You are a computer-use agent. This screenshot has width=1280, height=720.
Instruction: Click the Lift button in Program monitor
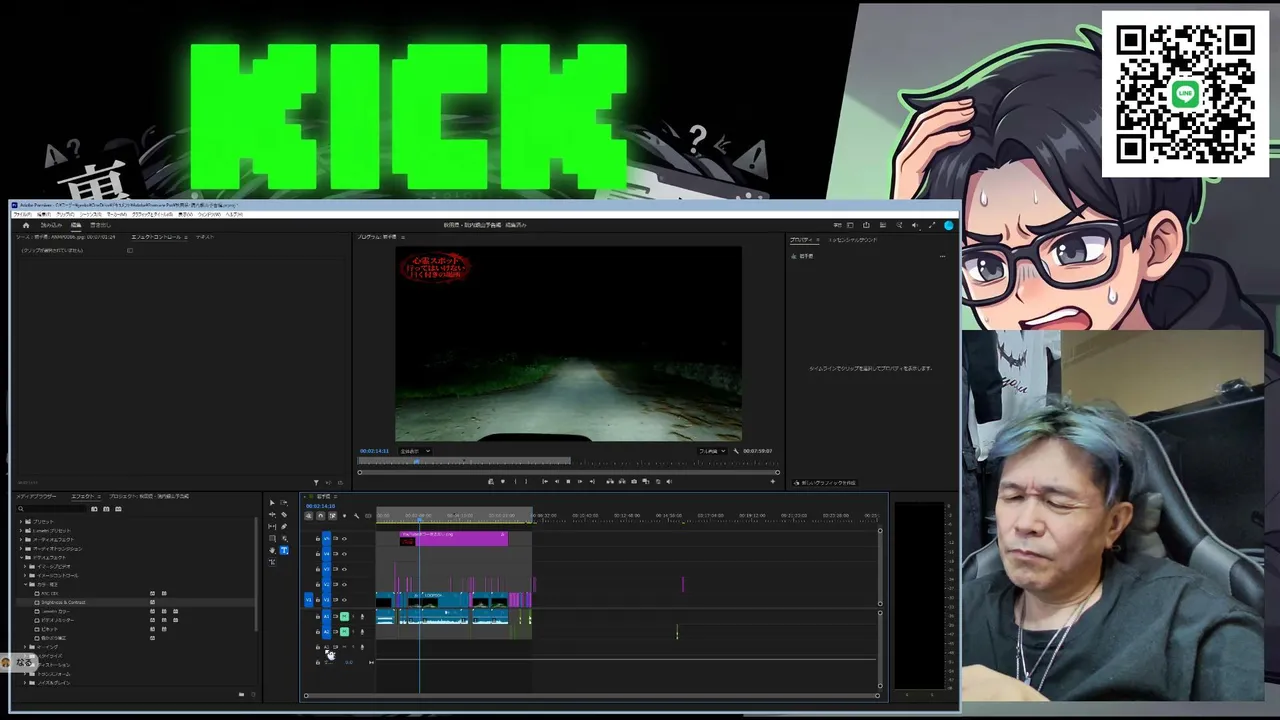[x=609, y=481]
